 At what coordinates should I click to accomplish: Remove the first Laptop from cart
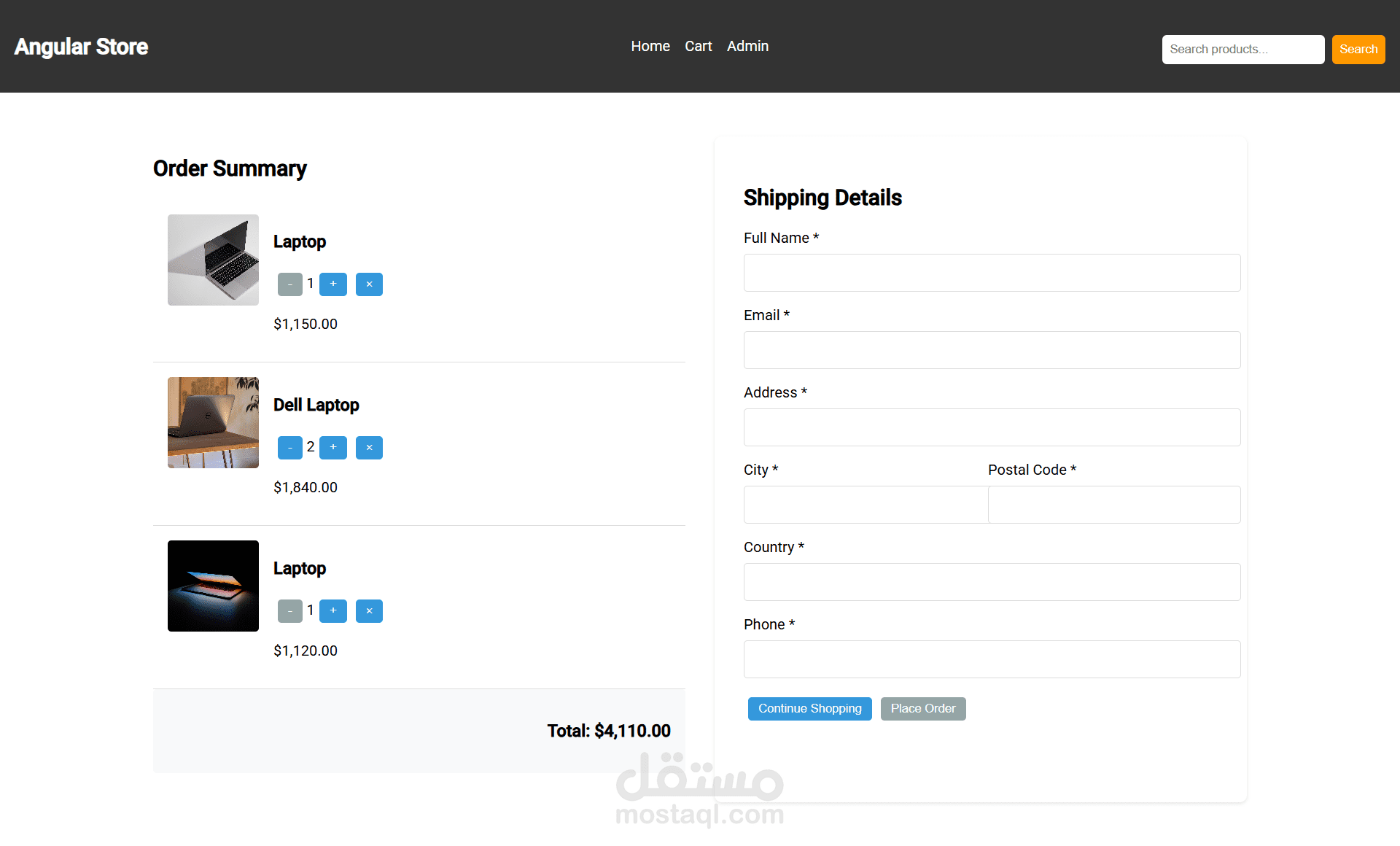point(369,284)
